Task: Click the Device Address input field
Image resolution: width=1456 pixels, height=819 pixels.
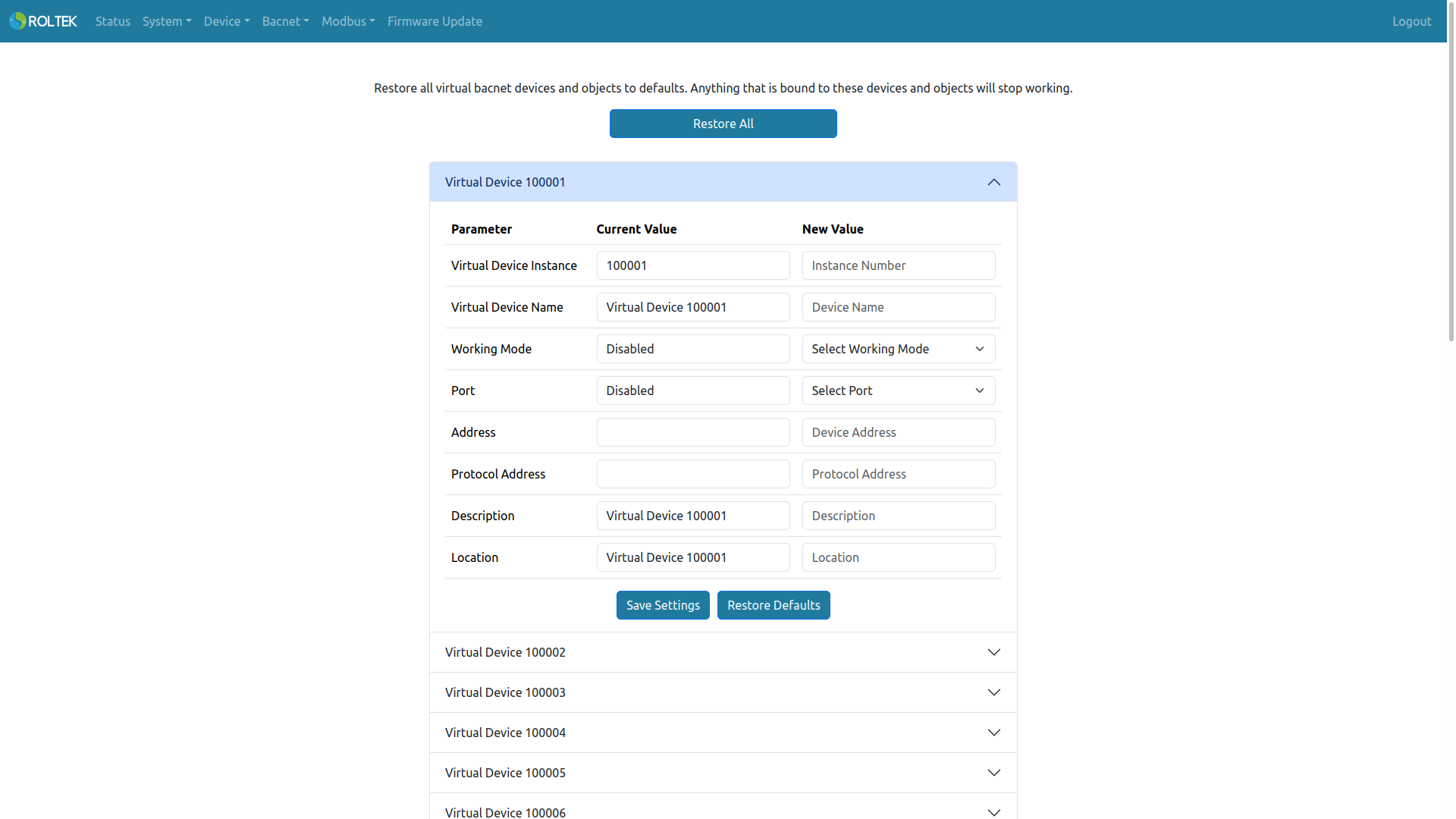Action: point(899,432)
